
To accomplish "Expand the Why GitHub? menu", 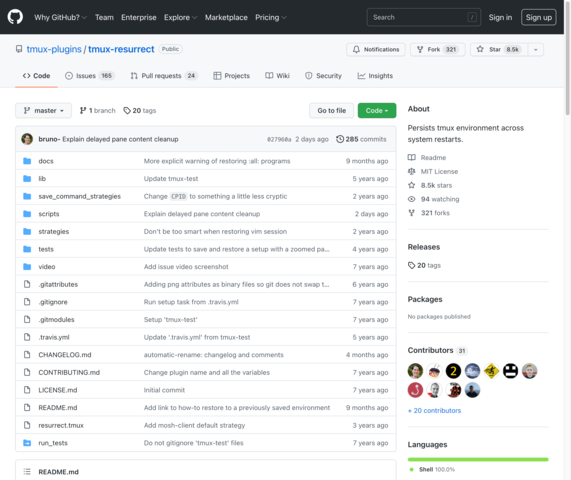I will click(x=60, y=17).
